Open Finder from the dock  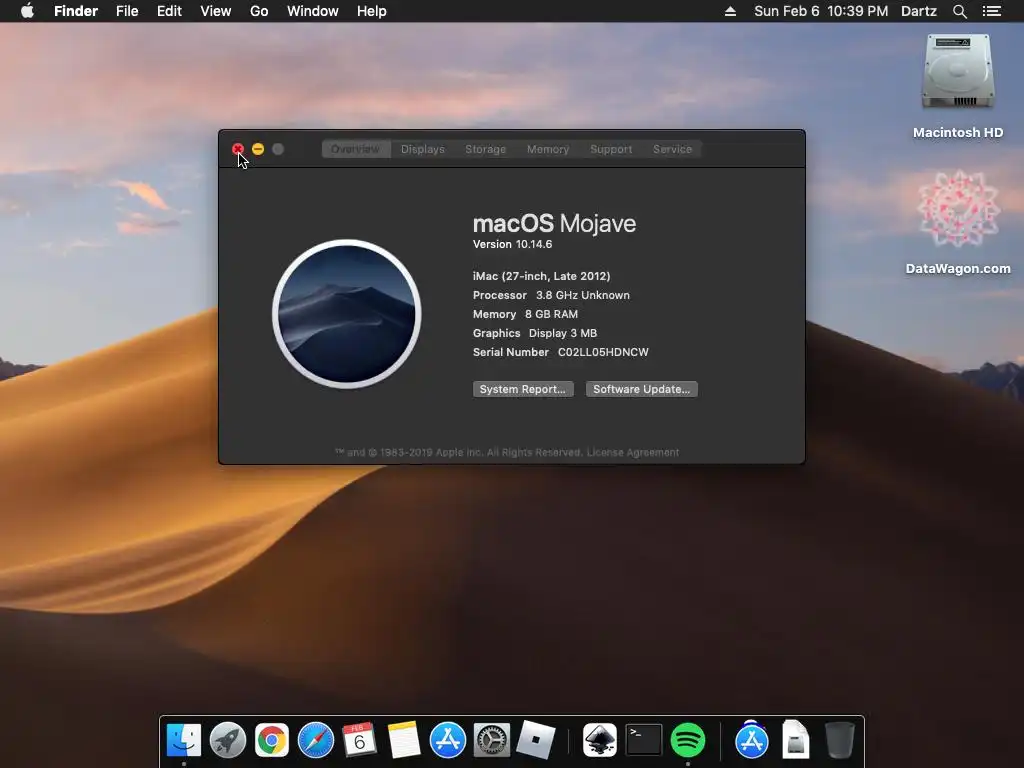pyautogui.click(x=184, y=740)
